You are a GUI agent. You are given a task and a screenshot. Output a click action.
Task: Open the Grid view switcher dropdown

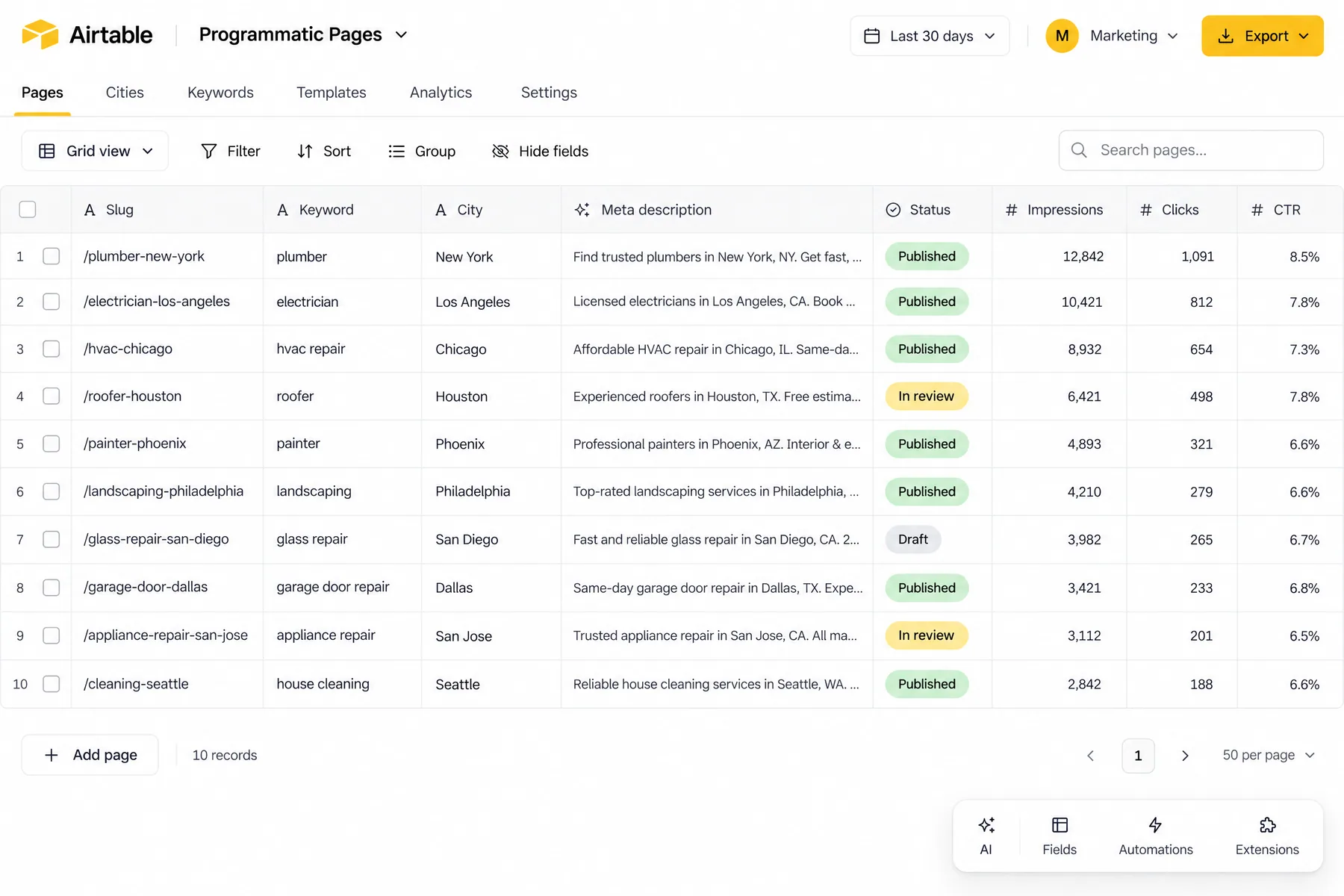pos(95,151)
